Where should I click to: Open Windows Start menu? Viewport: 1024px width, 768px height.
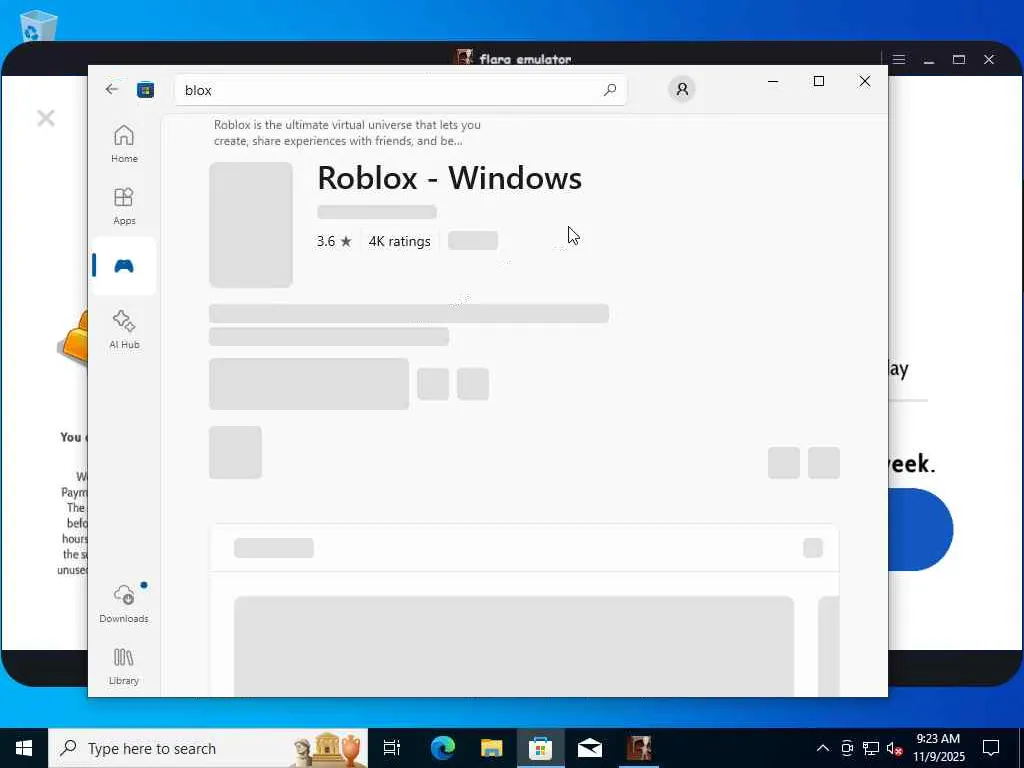[24, 748]
